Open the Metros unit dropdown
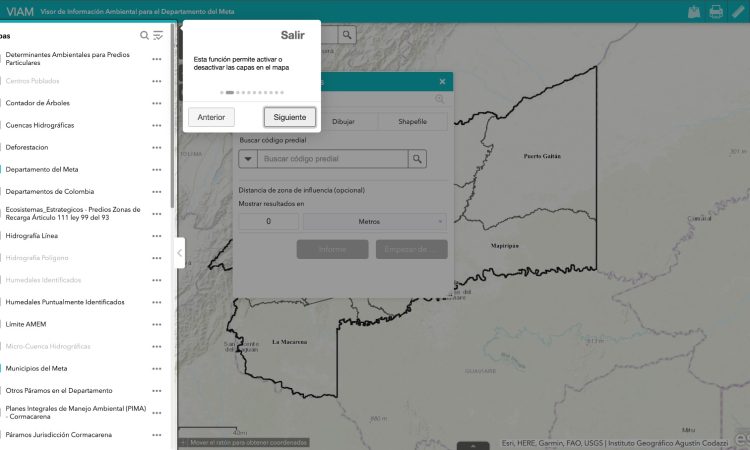This screenshot has height=450, width=750. pyautogui.click(x=374, y=221)
